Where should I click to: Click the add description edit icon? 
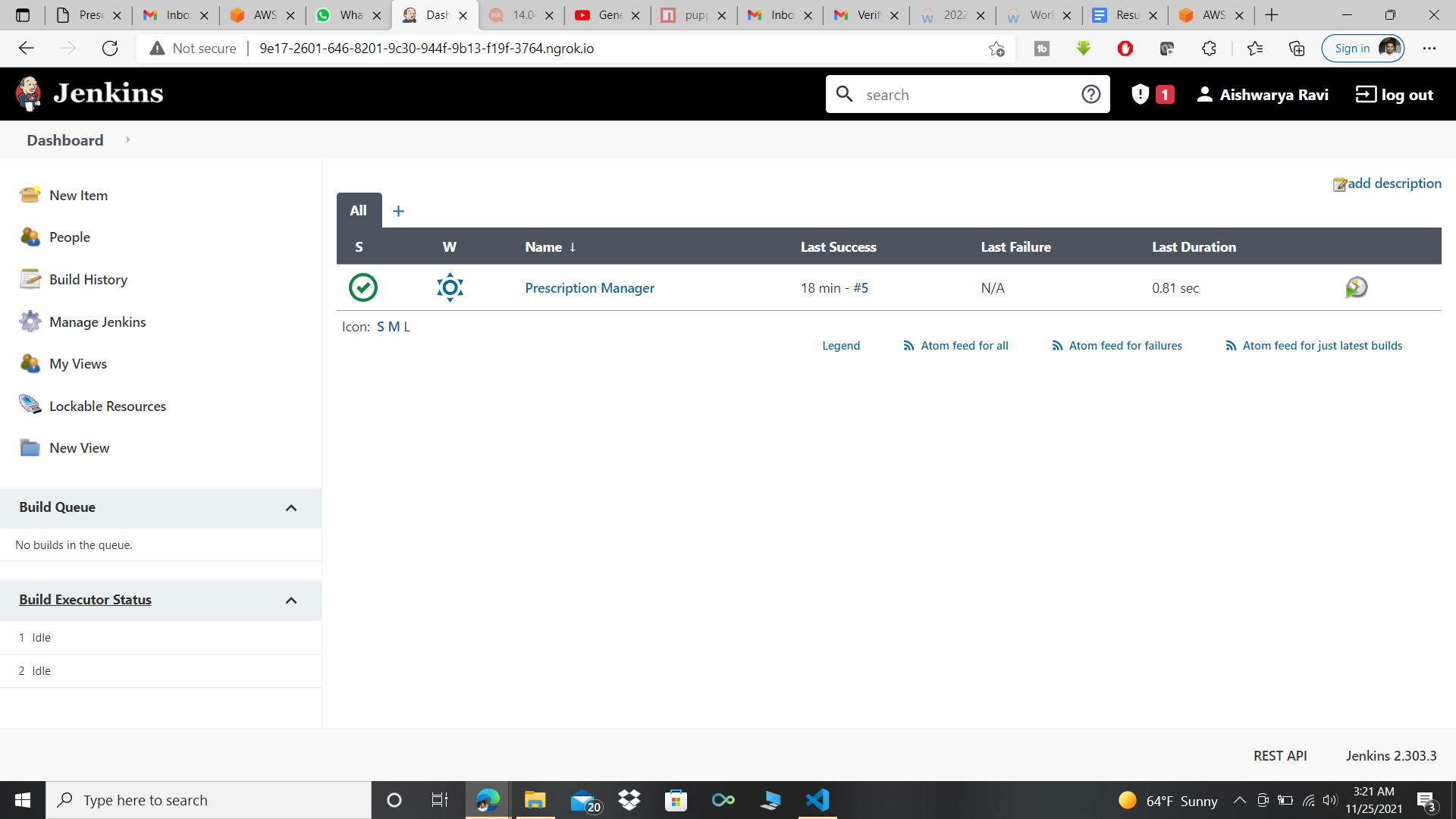tap(1340, 184)
